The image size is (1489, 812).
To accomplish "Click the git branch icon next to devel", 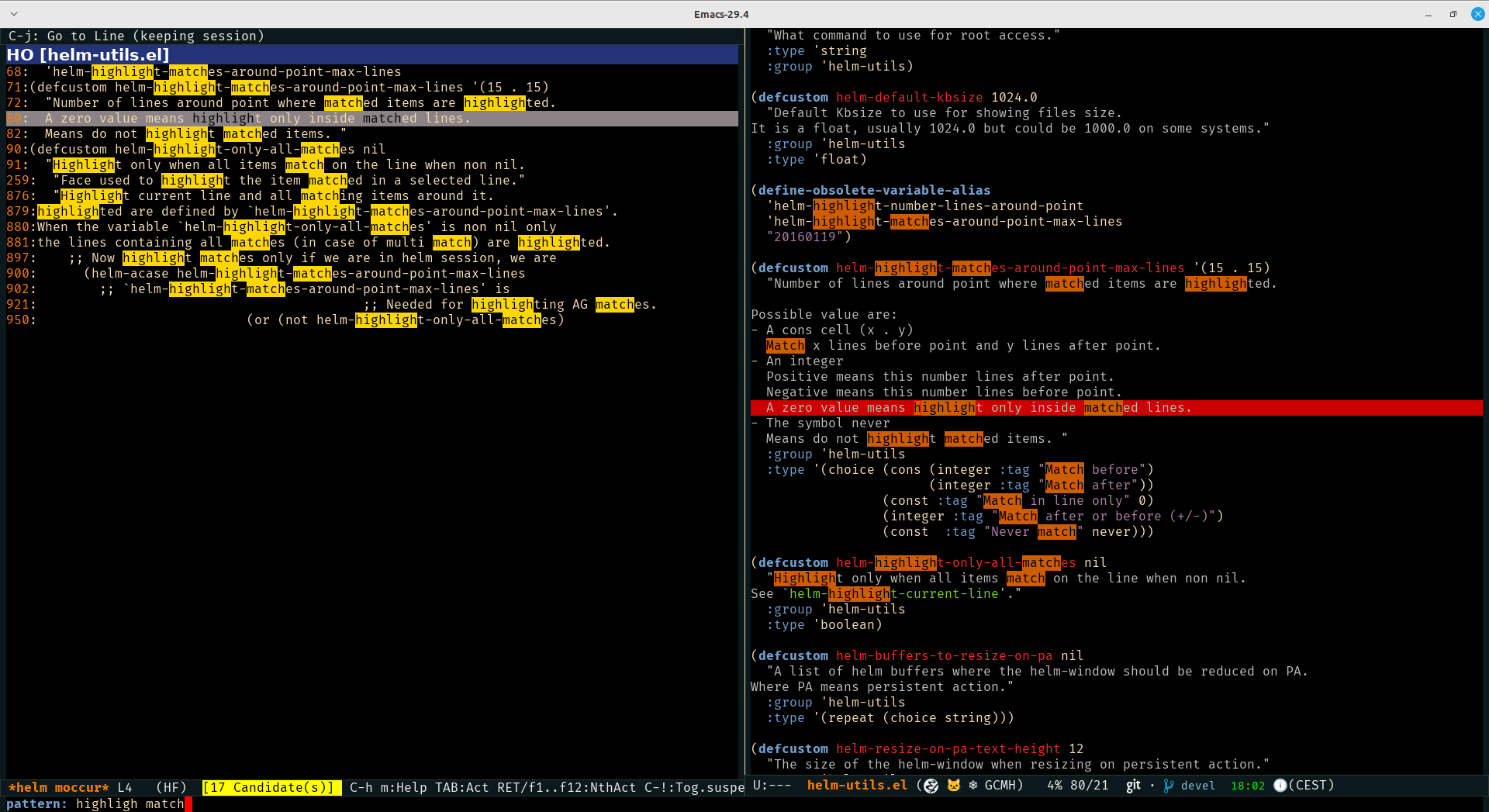I will [1169, 786].
